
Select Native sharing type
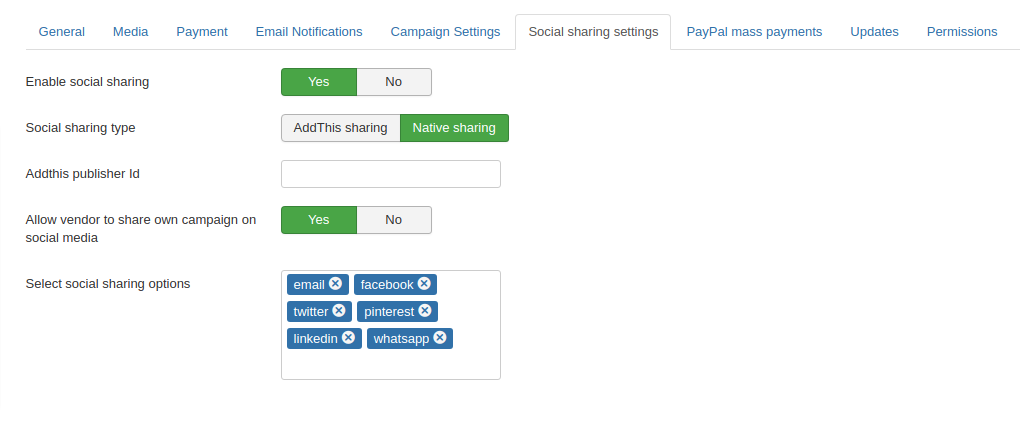454,128
